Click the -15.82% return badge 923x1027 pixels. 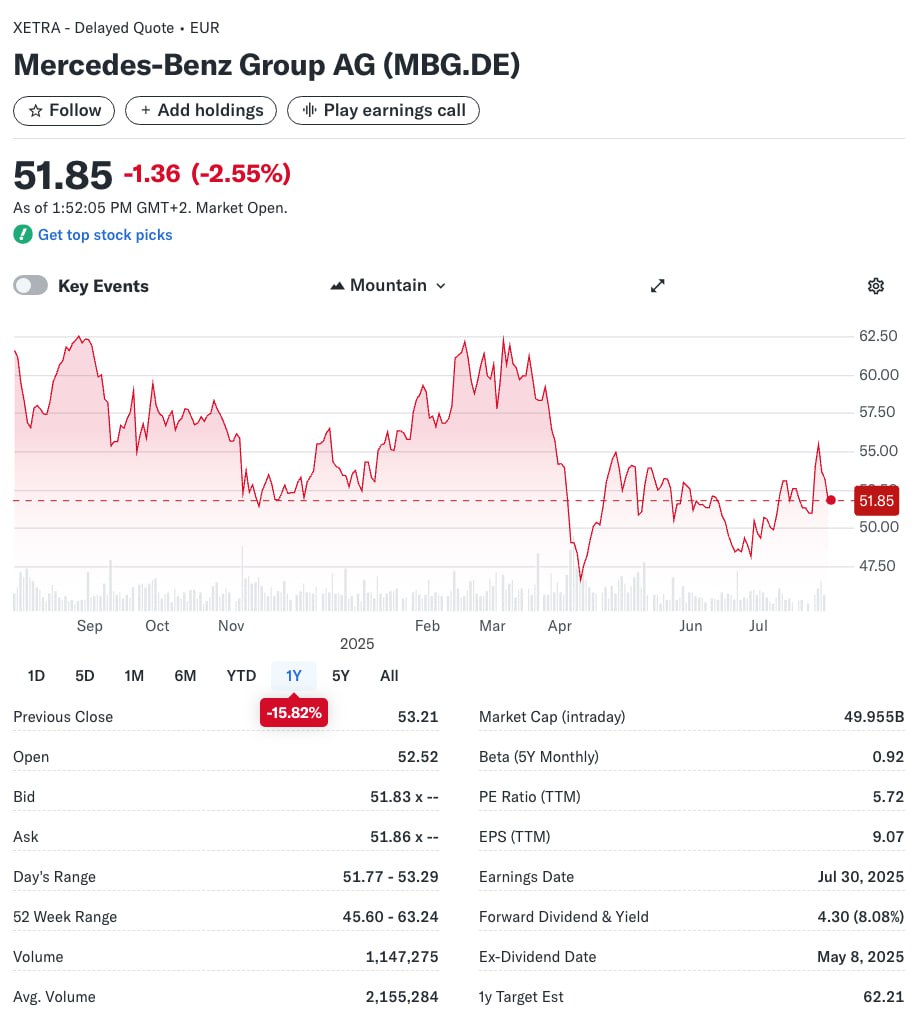tap(293, 713)
